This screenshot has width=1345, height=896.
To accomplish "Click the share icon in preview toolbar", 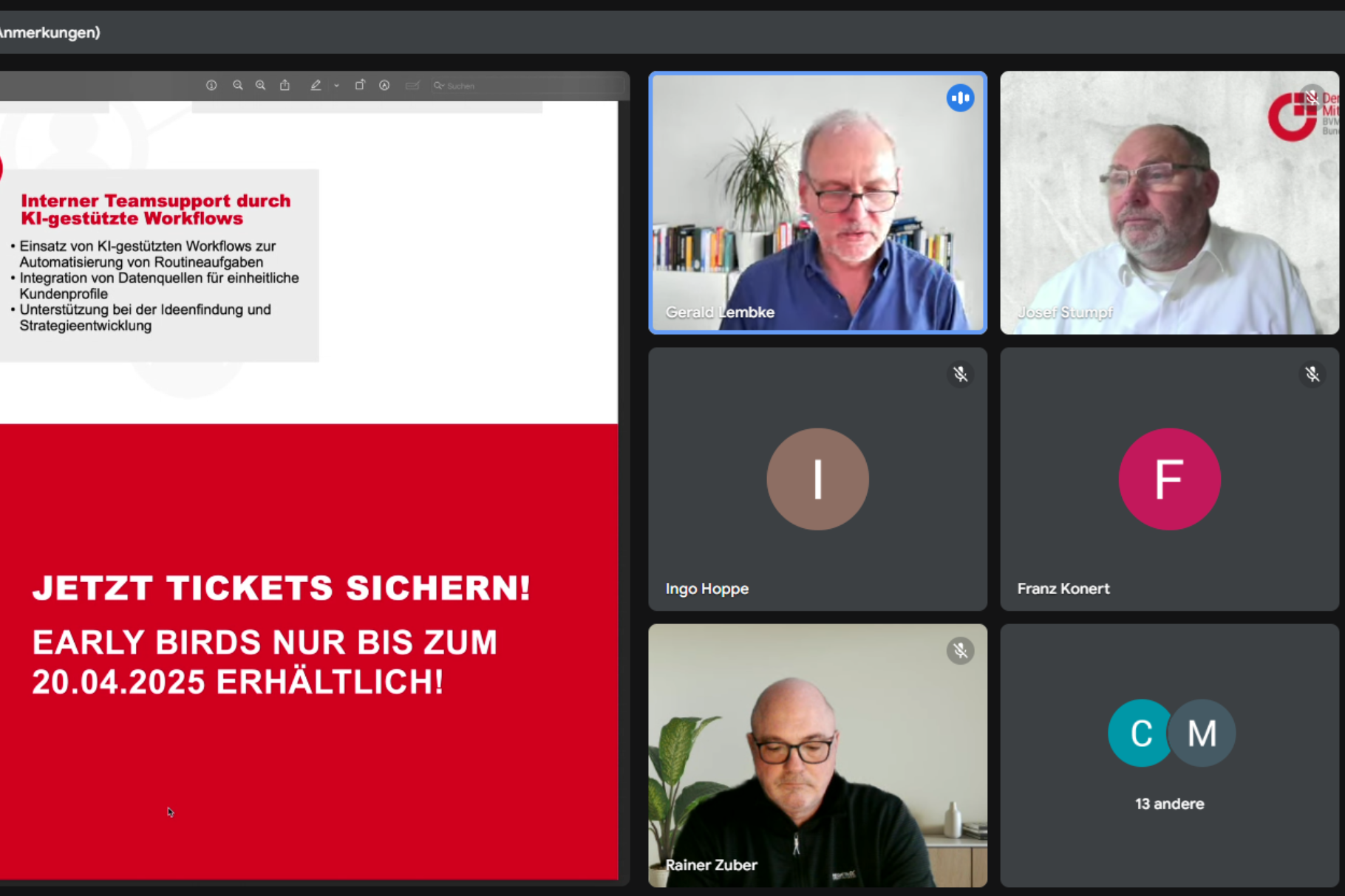I will click(285, 86).
